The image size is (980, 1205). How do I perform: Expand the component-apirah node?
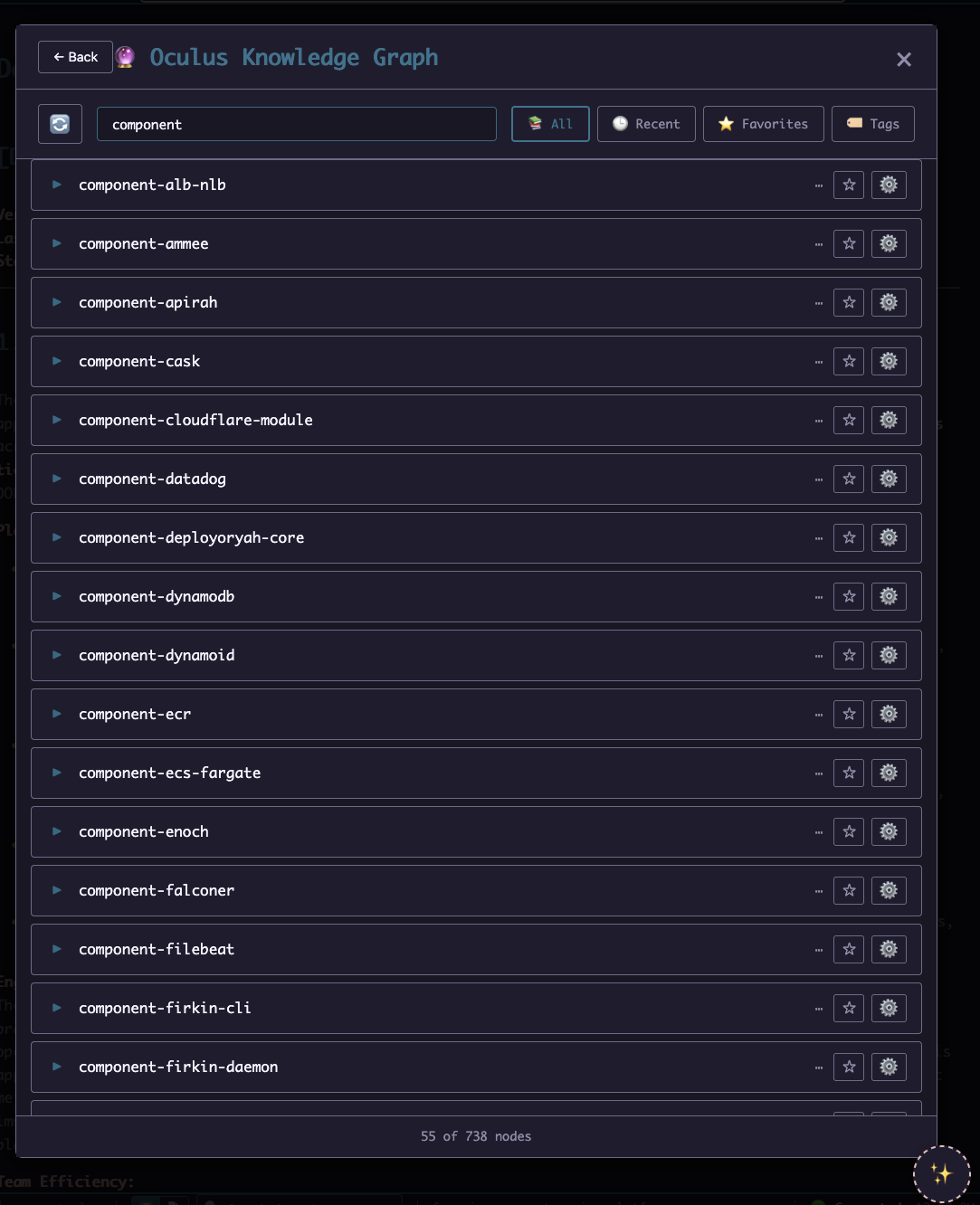coord(57,302)
